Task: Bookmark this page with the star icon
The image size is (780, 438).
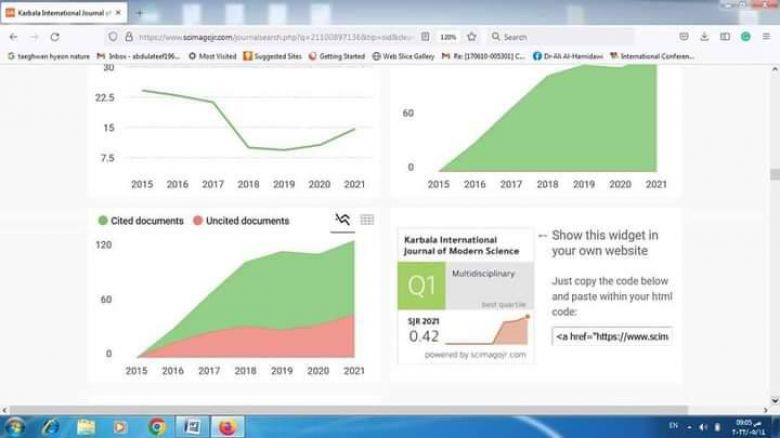Action: (471, 36)
